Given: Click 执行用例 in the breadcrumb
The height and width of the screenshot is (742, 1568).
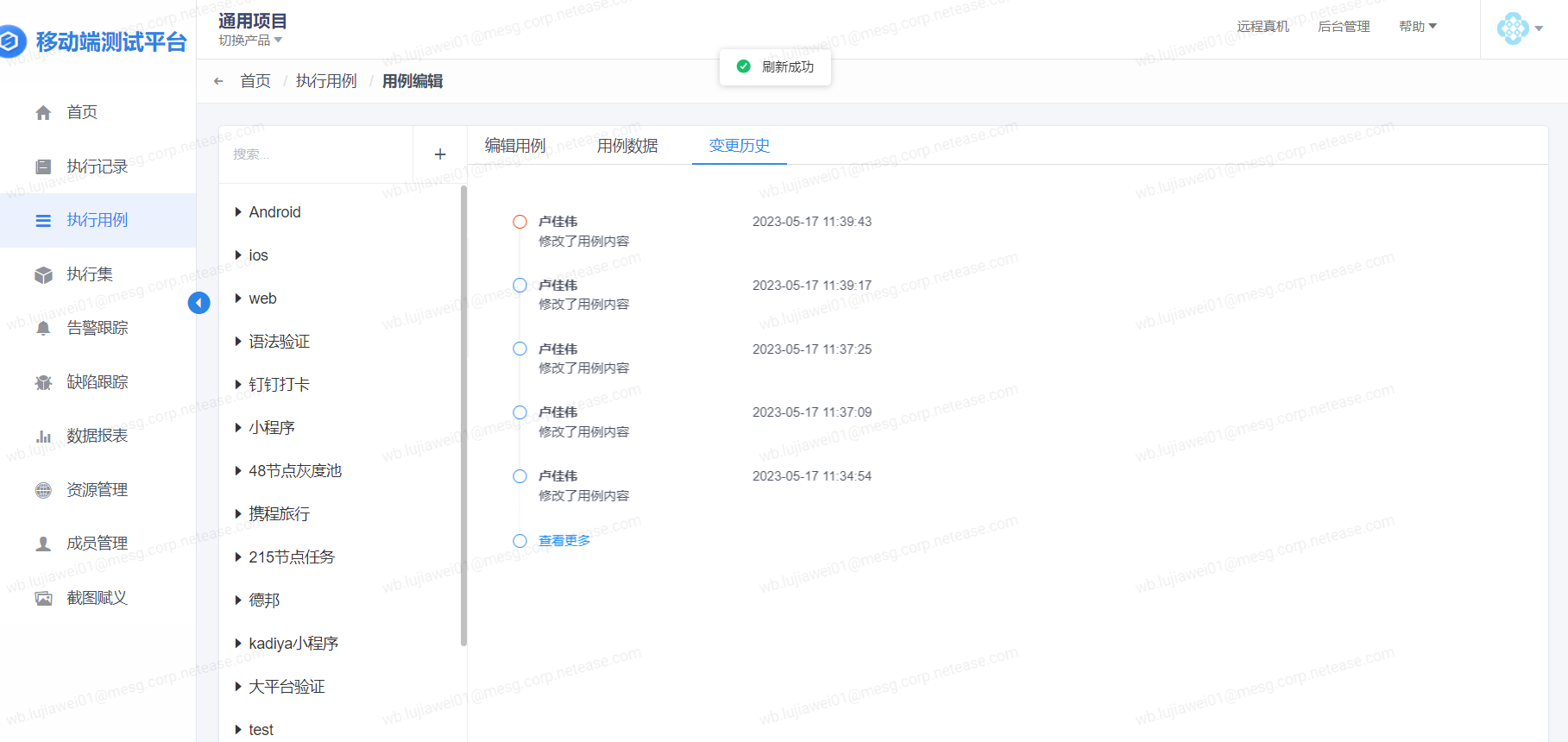Looking at the screenshot, I should click(326, 81).
